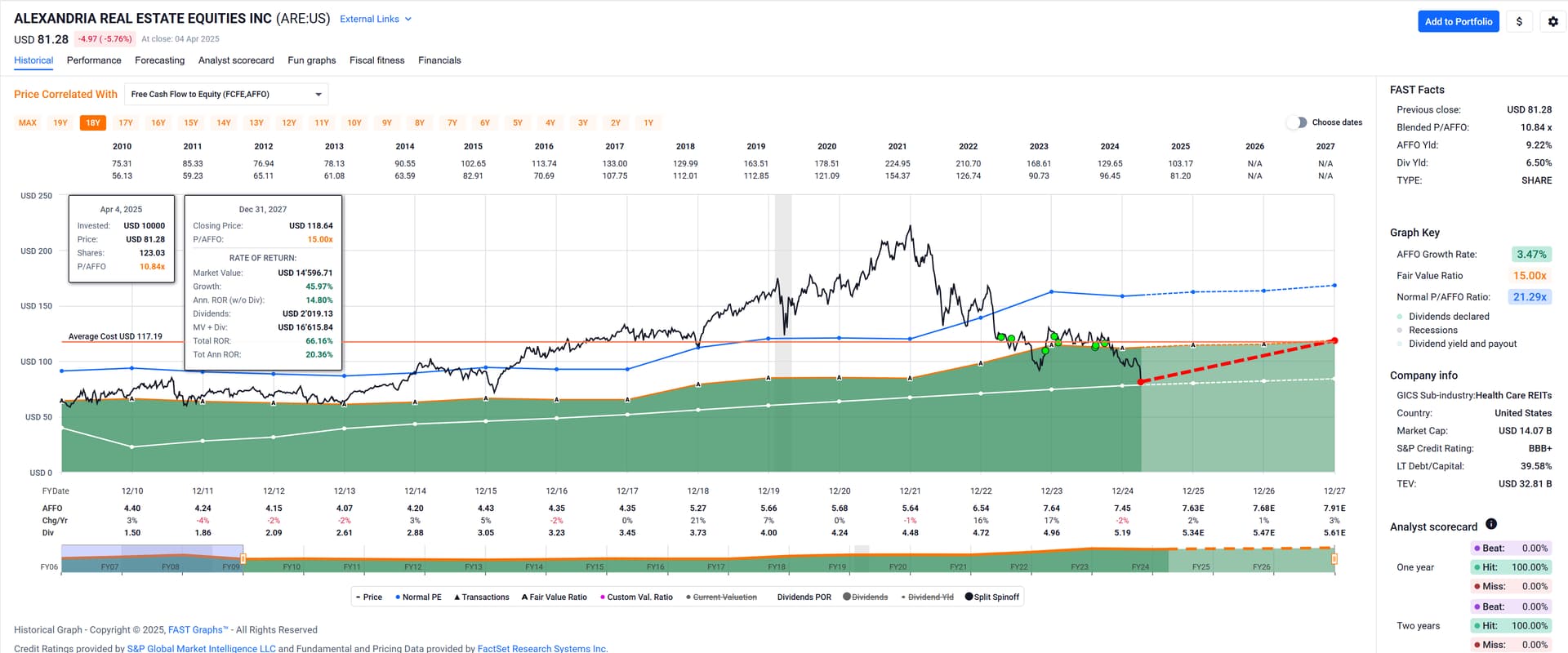This screenshot has width=1568, height=653.
Task: Click the S&P Credit Rating BBB+ value
Action: [x=1539, y=449]
